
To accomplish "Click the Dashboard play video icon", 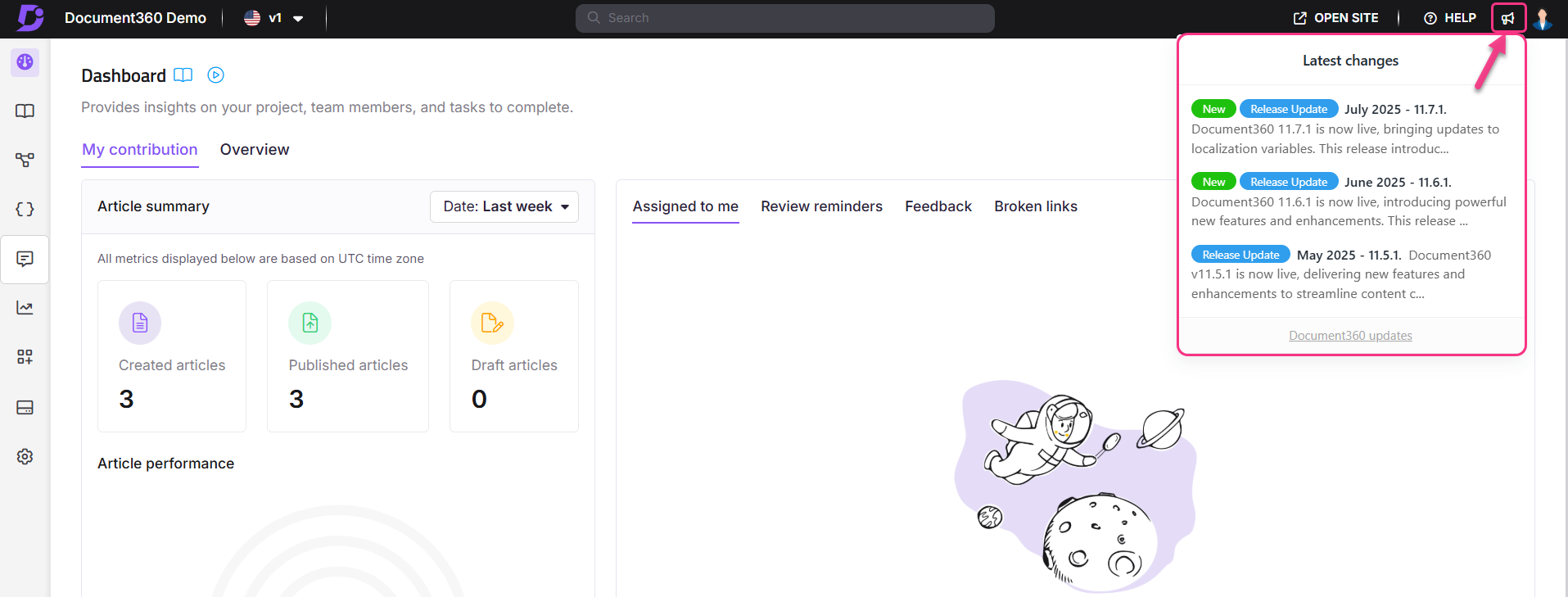I will coord(215,75).
